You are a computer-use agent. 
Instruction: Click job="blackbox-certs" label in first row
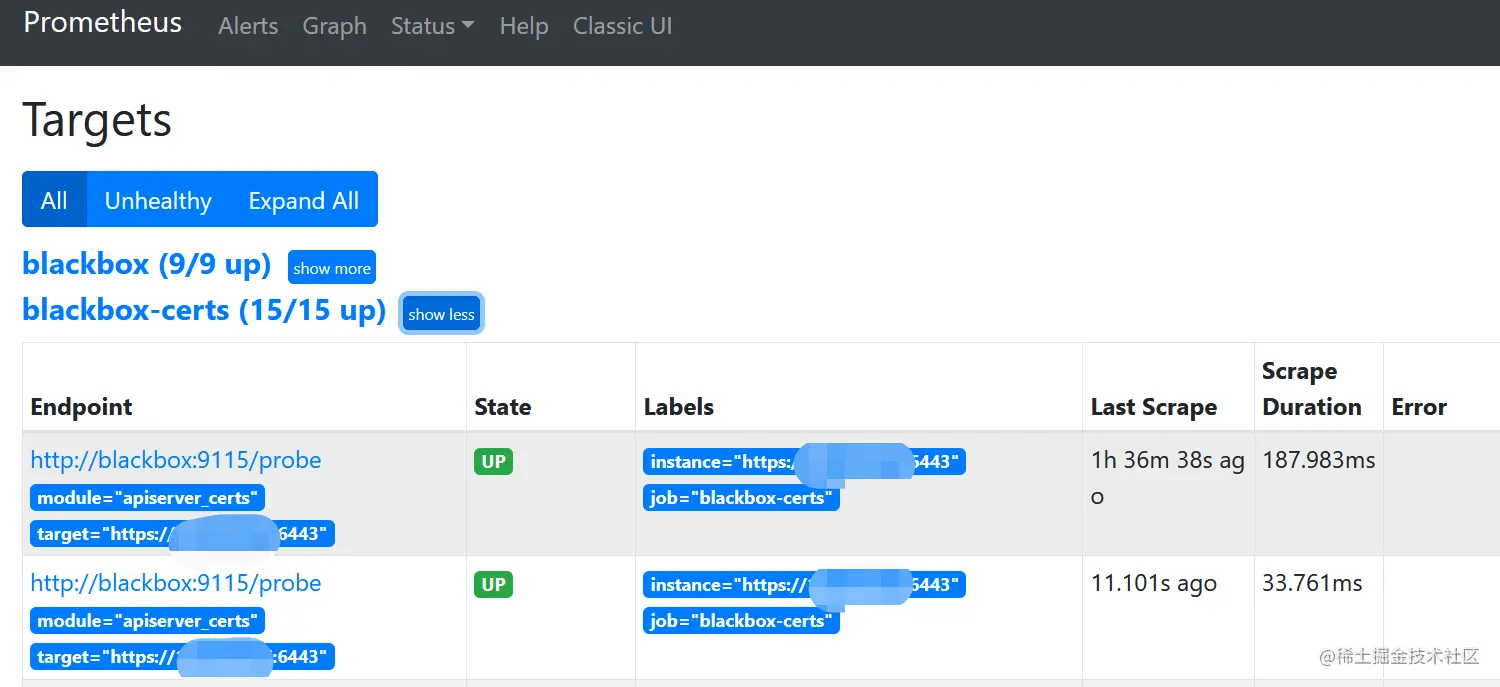pyautogui.click(x=741, y=498)
